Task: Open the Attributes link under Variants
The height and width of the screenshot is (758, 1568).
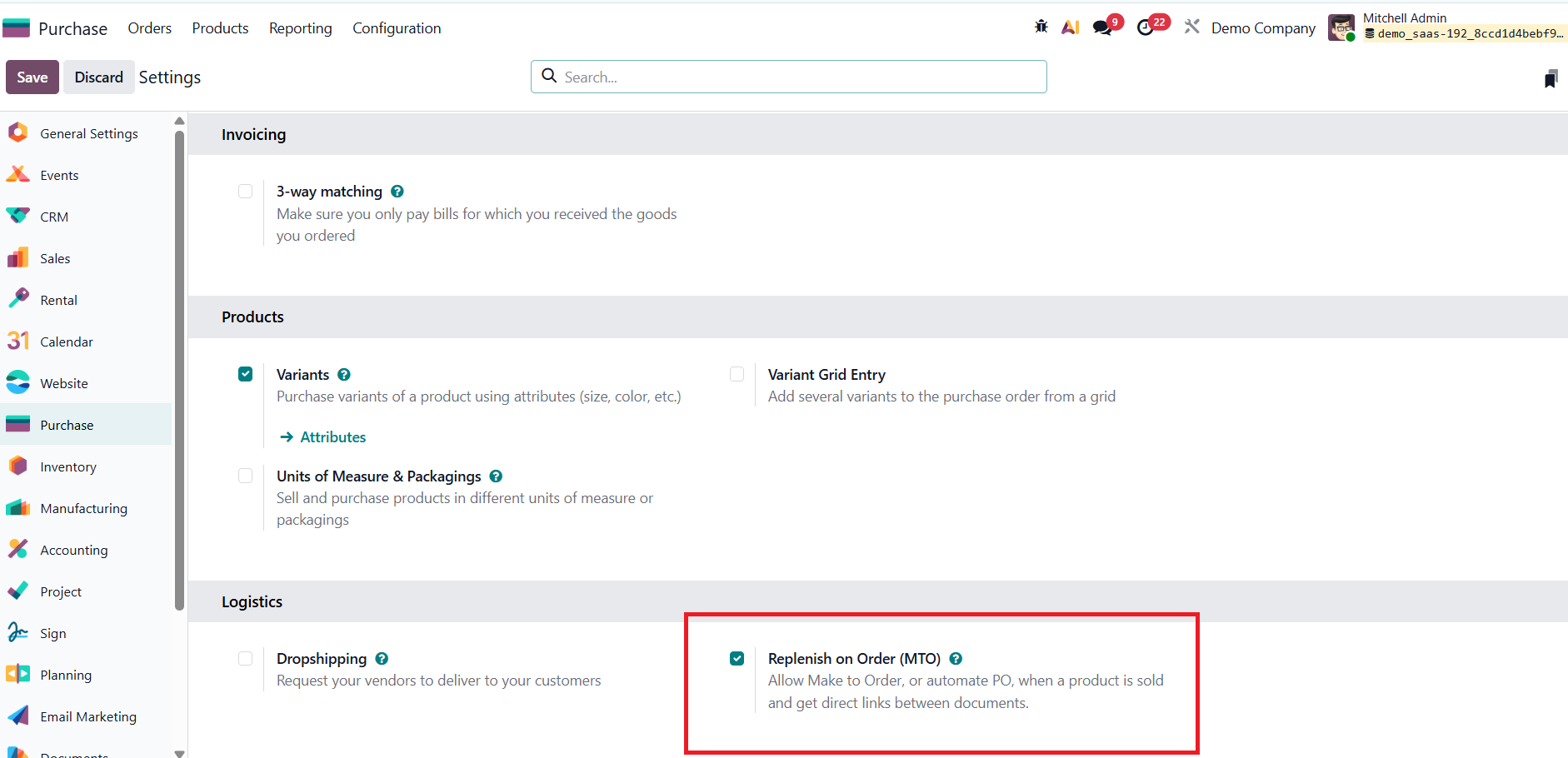Action: pos(332,437)
